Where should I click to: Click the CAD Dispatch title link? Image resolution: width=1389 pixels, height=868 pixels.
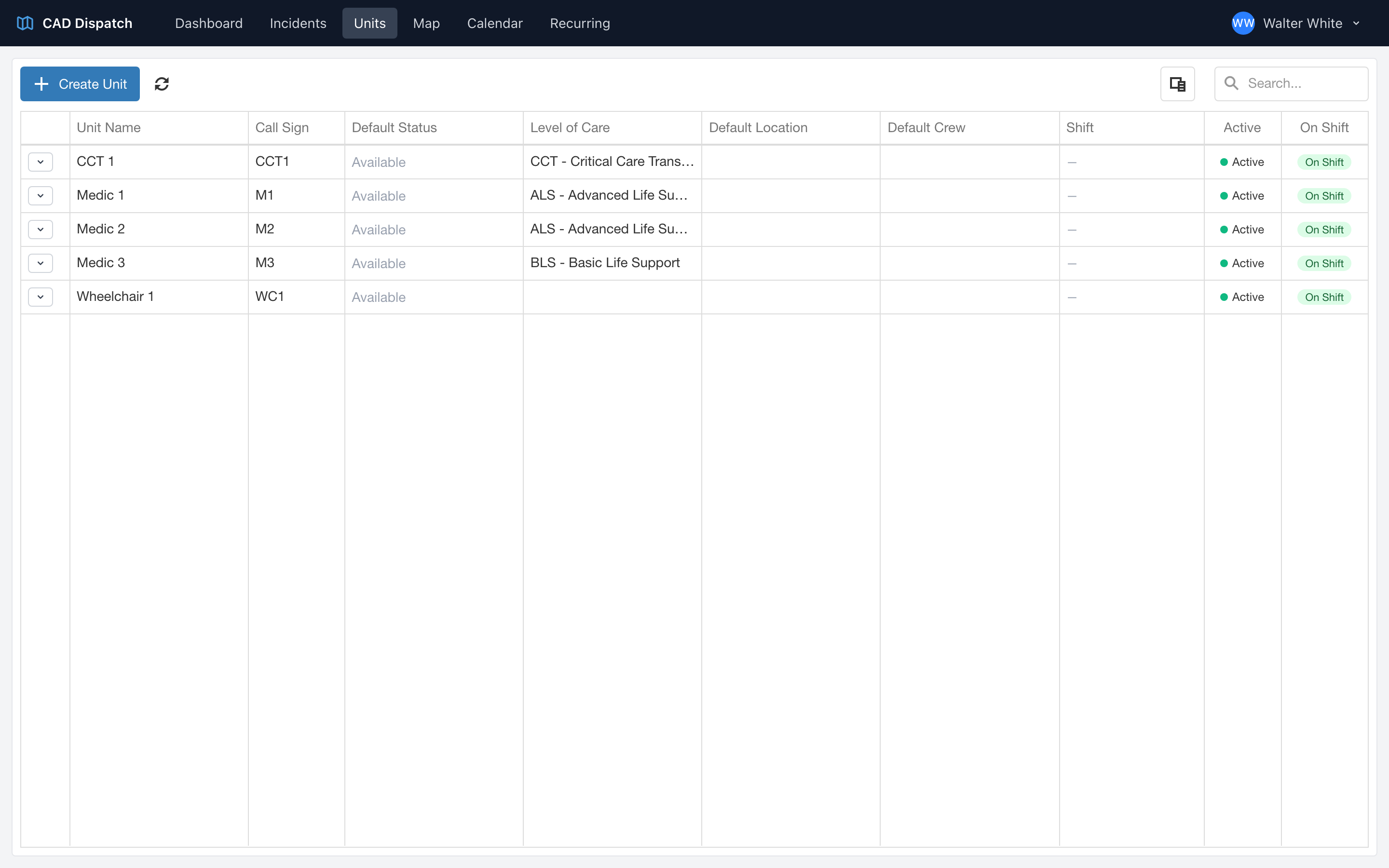coord(87,24)
